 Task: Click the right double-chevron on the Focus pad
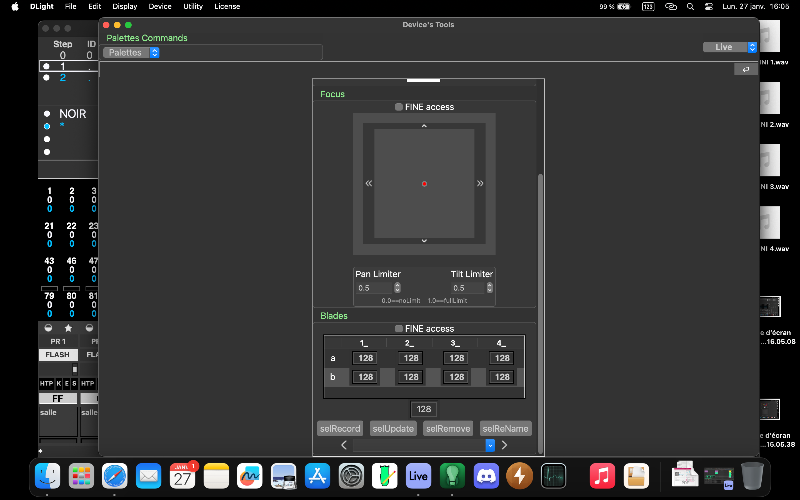(x=480, y=184)
